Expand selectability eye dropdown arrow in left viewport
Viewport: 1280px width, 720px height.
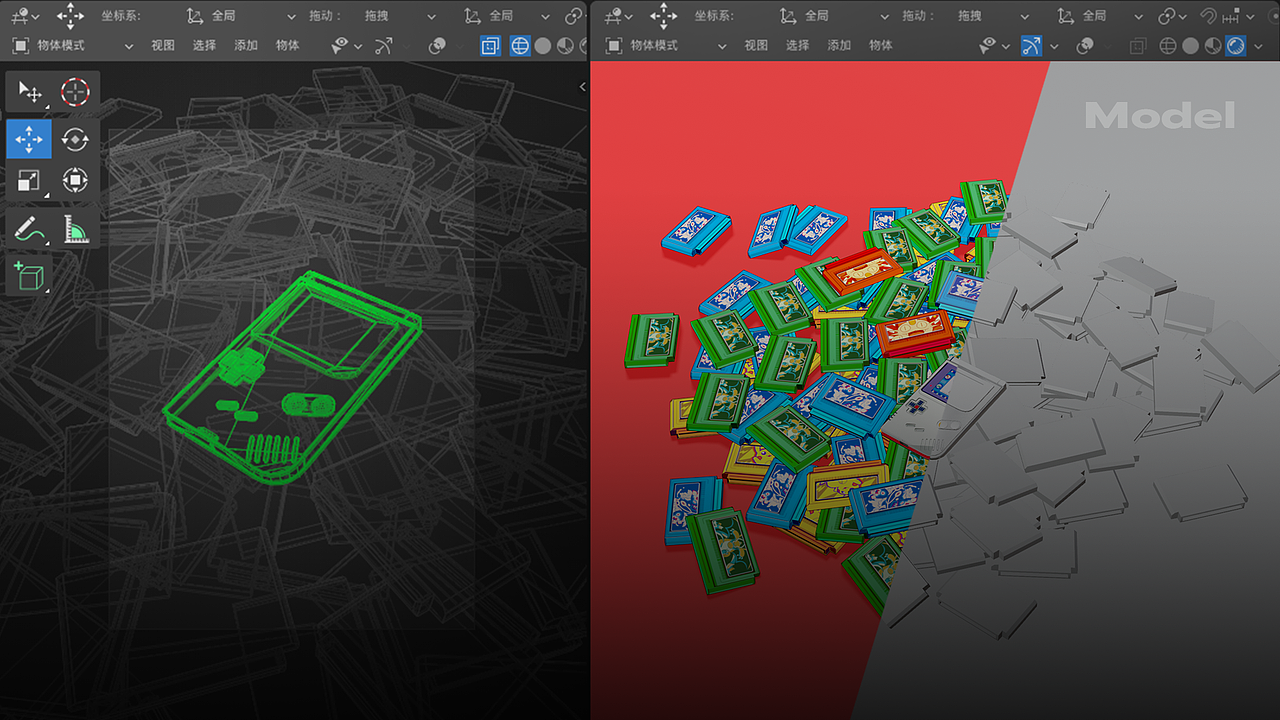point(359,46)
